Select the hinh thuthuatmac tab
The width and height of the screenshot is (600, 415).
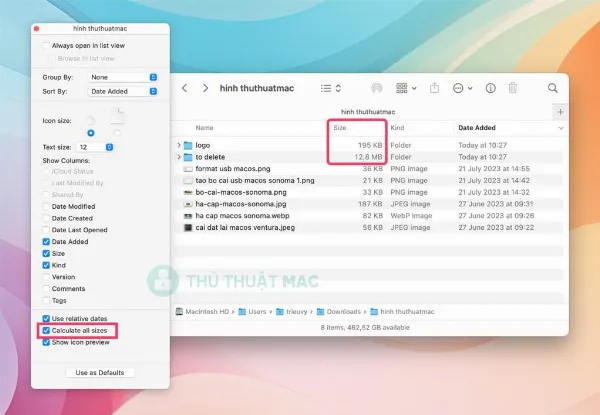coord(368,112)
